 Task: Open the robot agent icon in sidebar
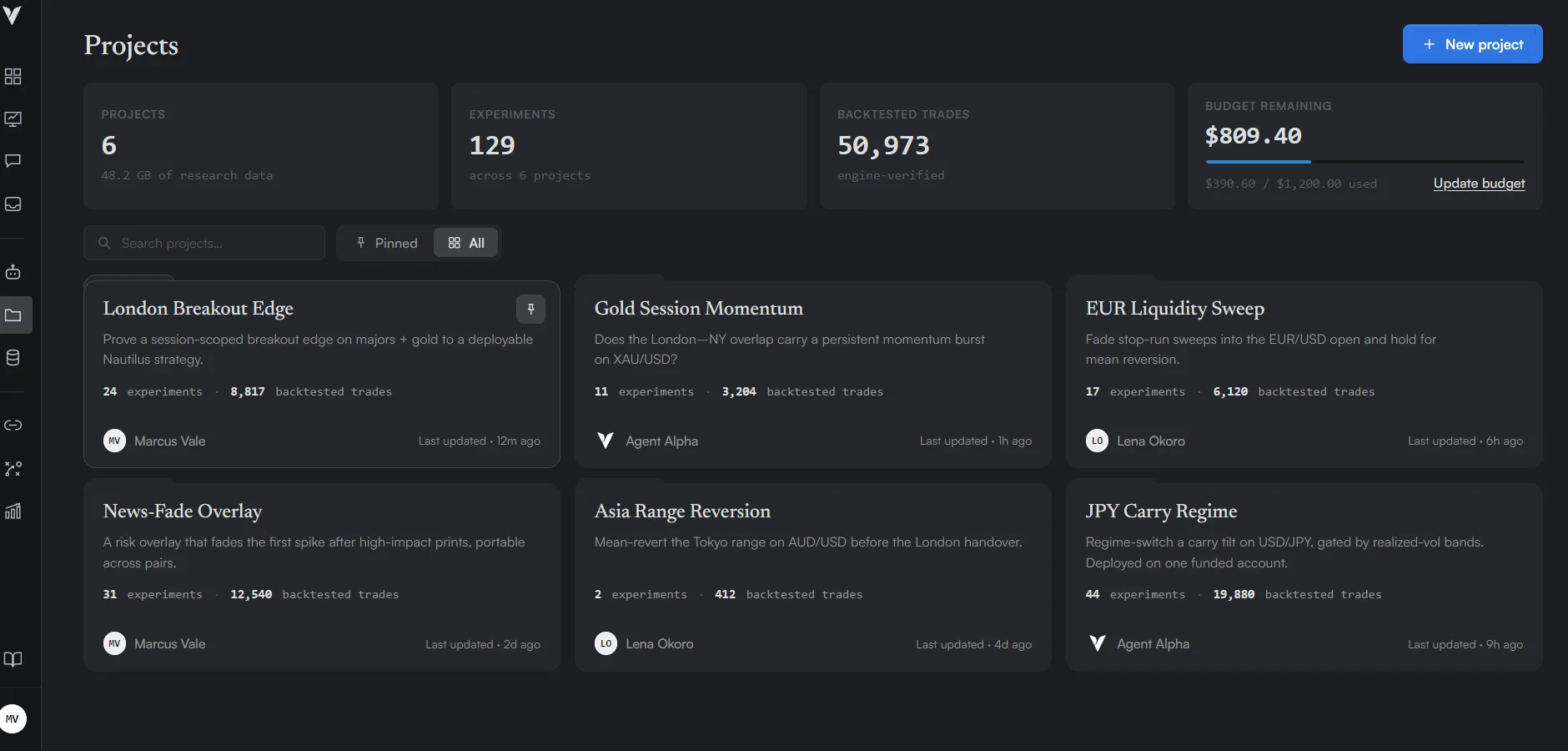click(x=13, y=272)
